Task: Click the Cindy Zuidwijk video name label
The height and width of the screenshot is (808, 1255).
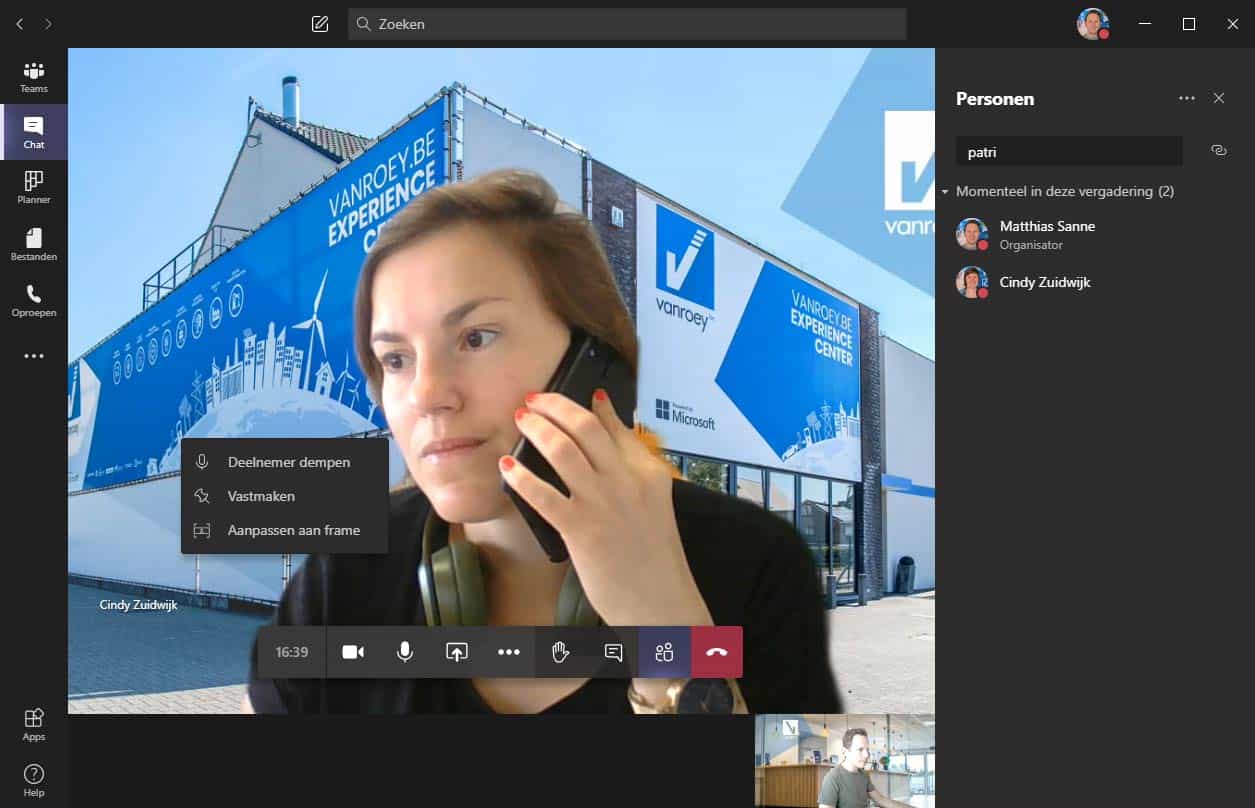Action: click(x=138, y=605)
